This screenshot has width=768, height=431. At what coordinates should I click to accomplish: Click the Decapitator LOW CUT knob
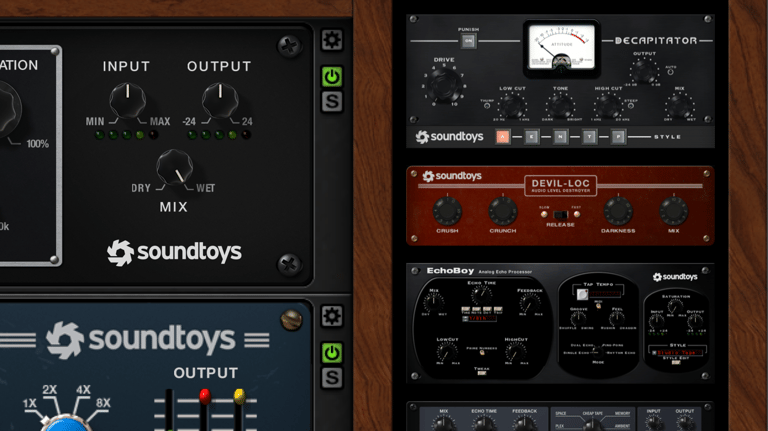512,106
